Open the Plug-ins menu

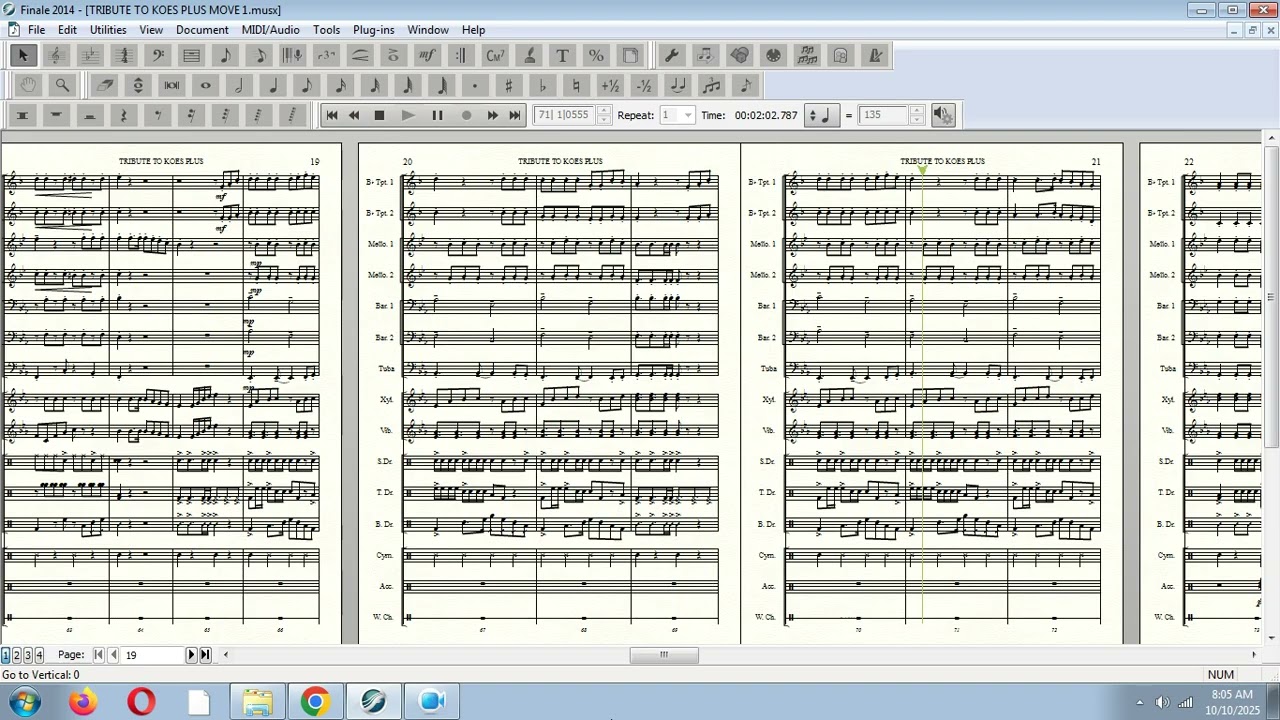pos(373,30)
